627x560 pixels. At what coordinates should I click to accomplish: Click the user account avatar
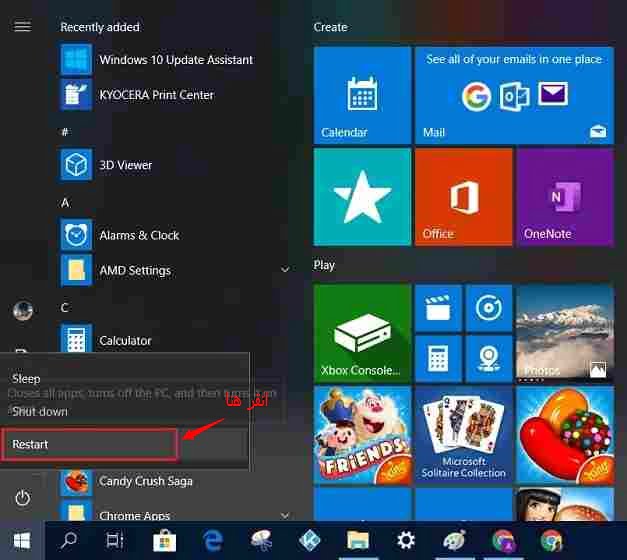click(x=22, y=310)
